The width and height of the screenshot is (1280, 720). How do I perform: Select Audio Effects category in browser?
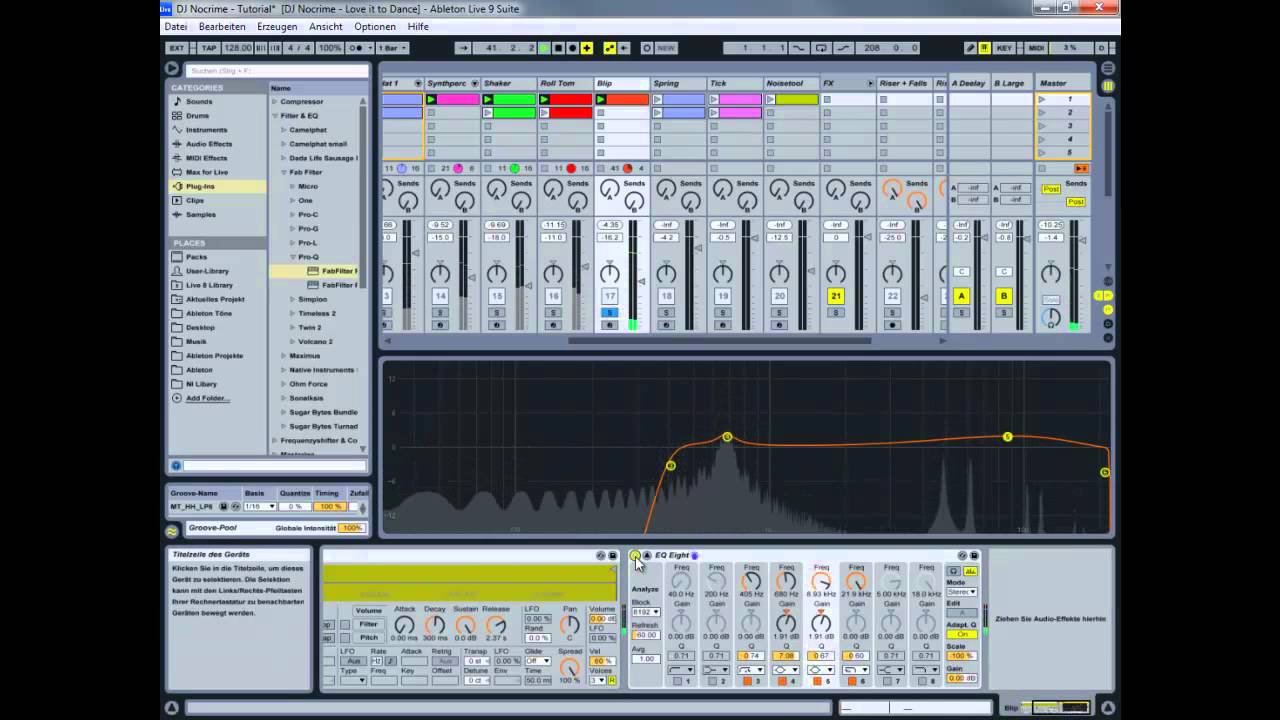(x=209, y=144)
